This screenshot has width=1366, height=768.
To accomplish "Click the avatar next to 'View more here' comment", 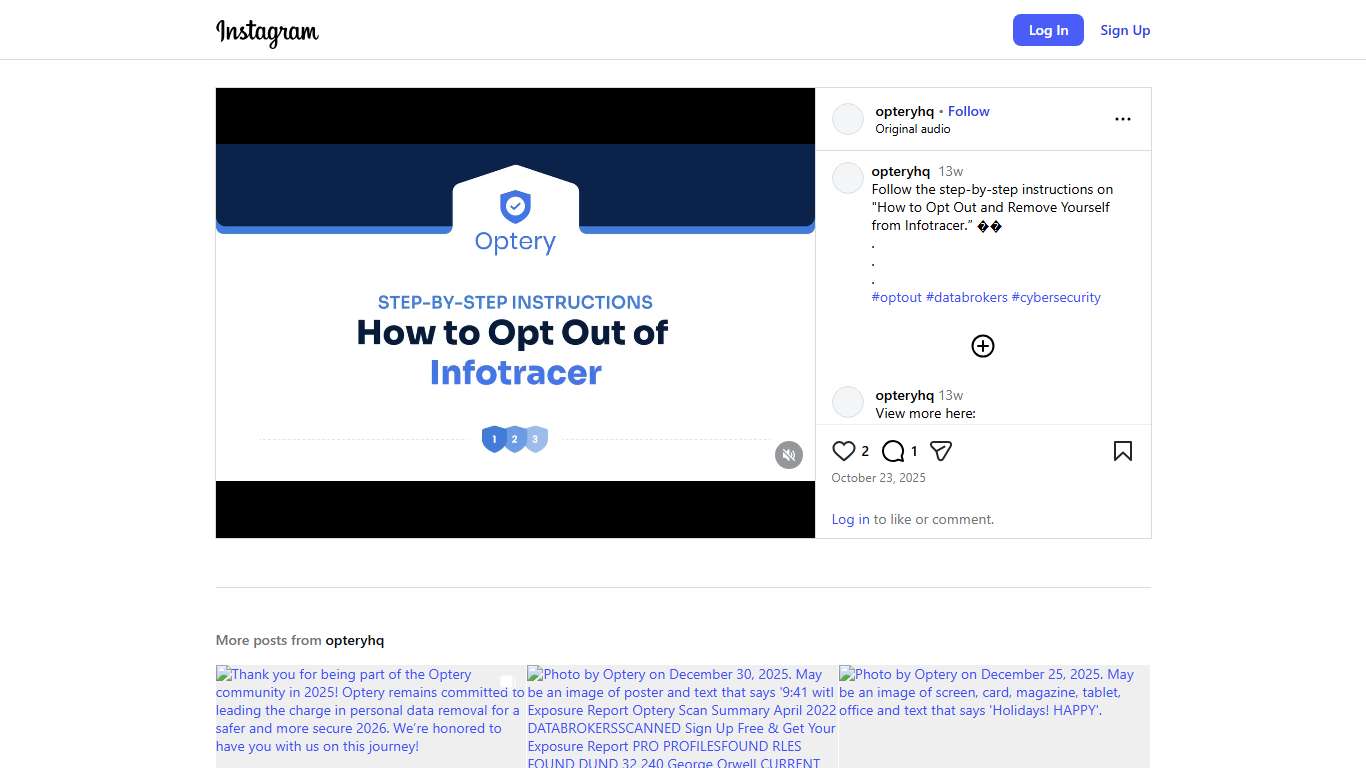I will click(848, 402).
